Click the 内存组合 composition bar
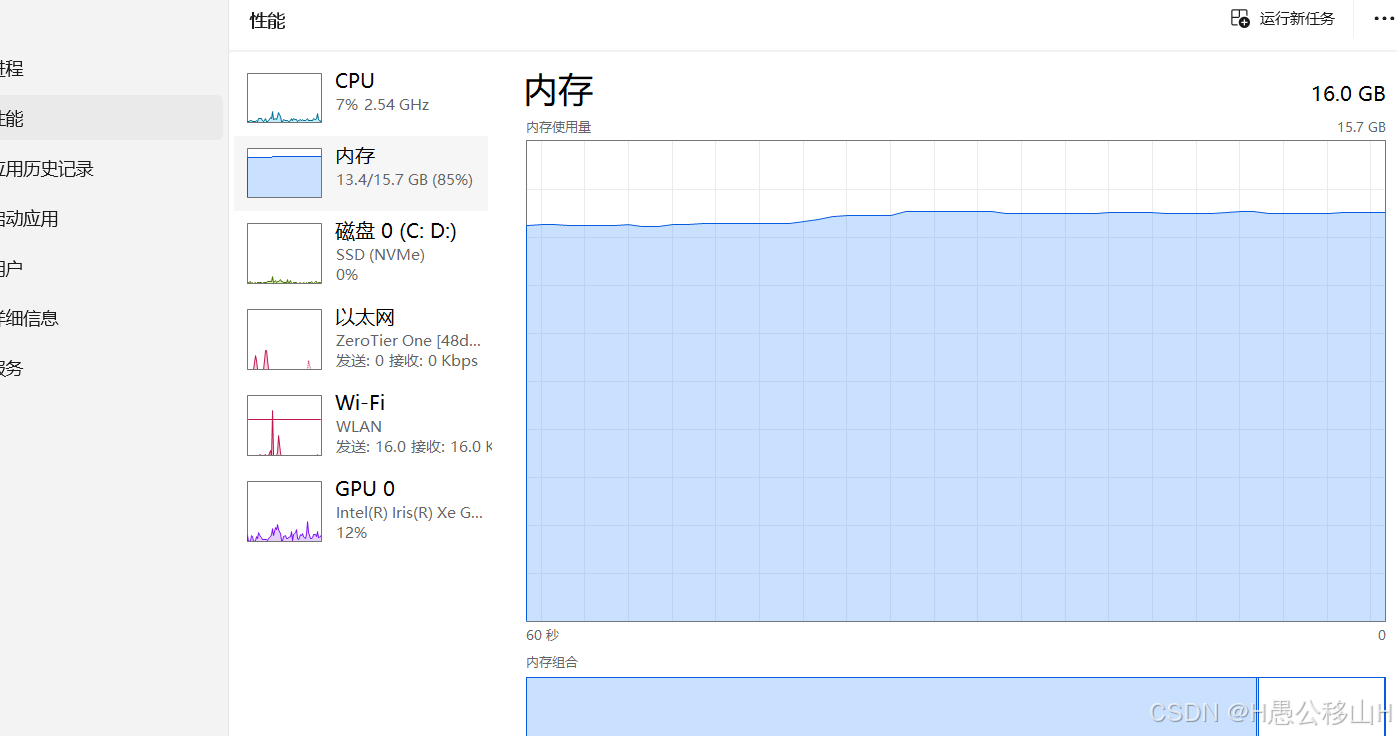This screenshot has height=736, width=1397. pyautogui.click(x=956, y=706)
